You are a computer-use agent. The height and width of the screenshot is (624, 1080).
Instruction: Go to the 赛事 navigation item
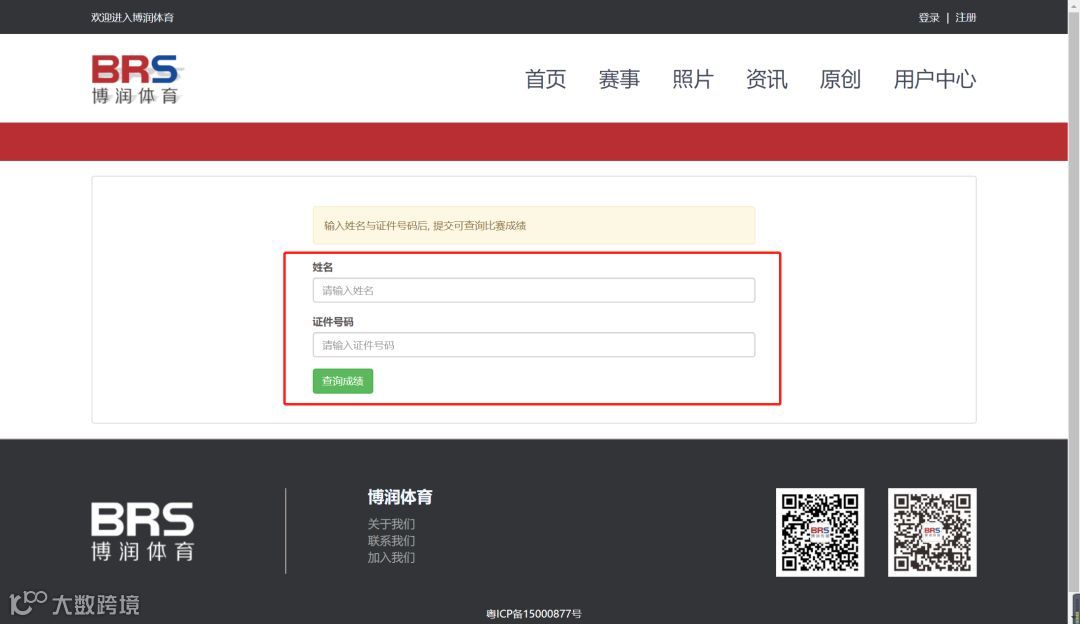click(x=619, y=79)
